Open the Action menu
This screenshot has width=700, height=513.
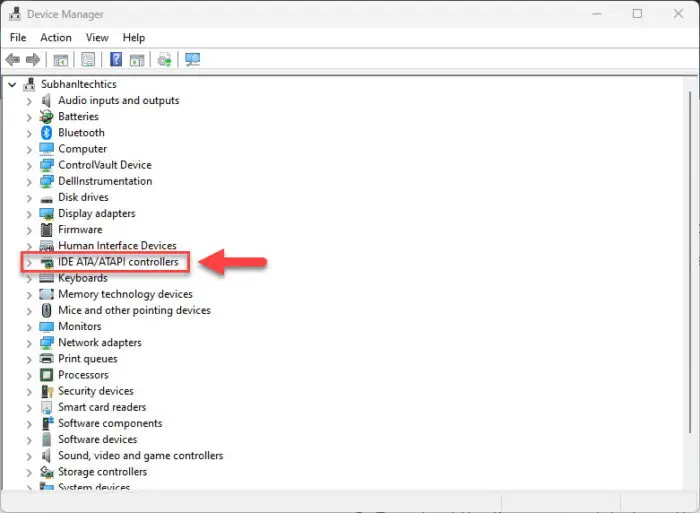point(56,38)
